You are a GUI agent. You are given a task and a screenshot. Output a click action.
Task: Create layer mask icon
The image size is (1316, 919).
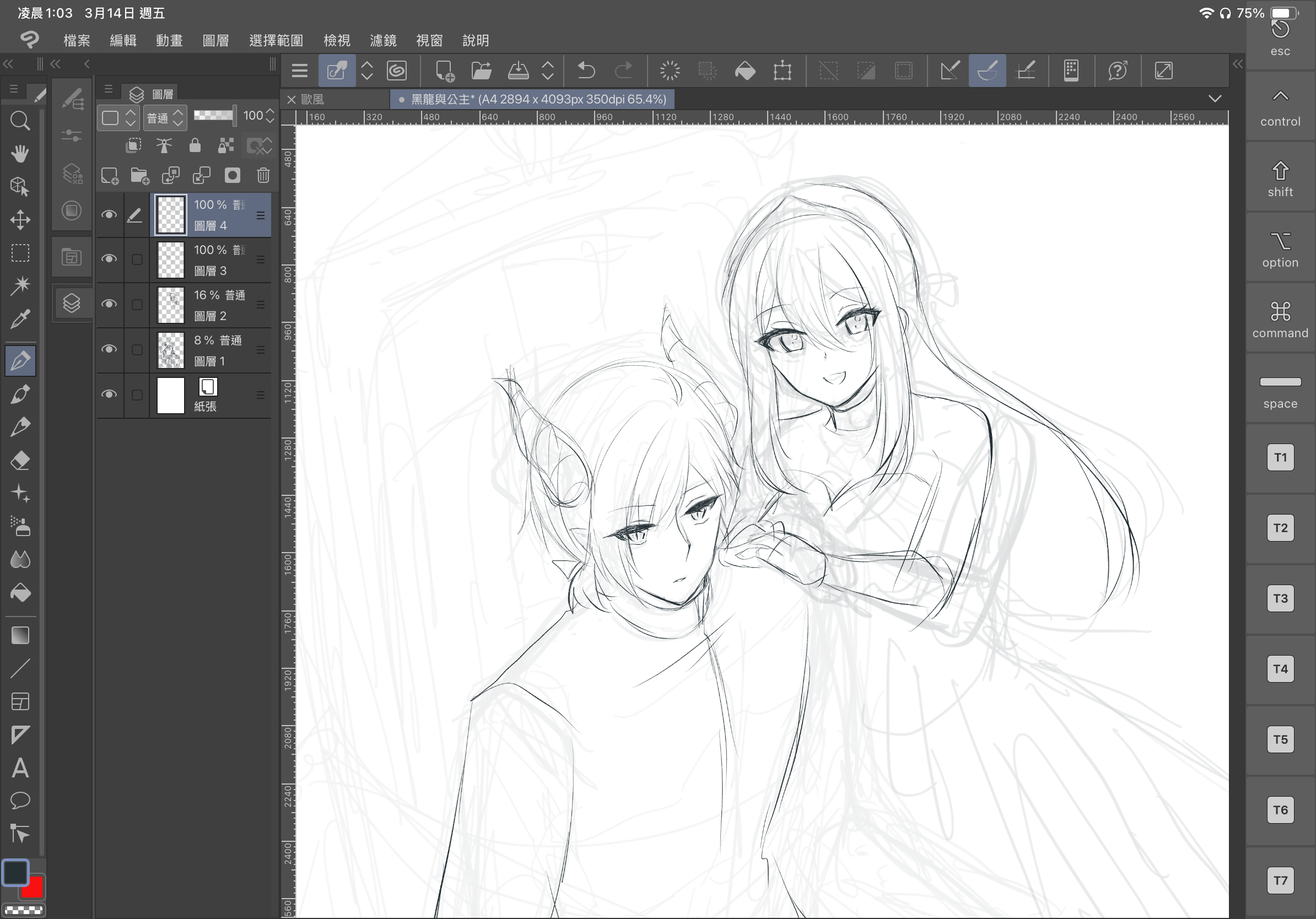click(x=232, y=175)
